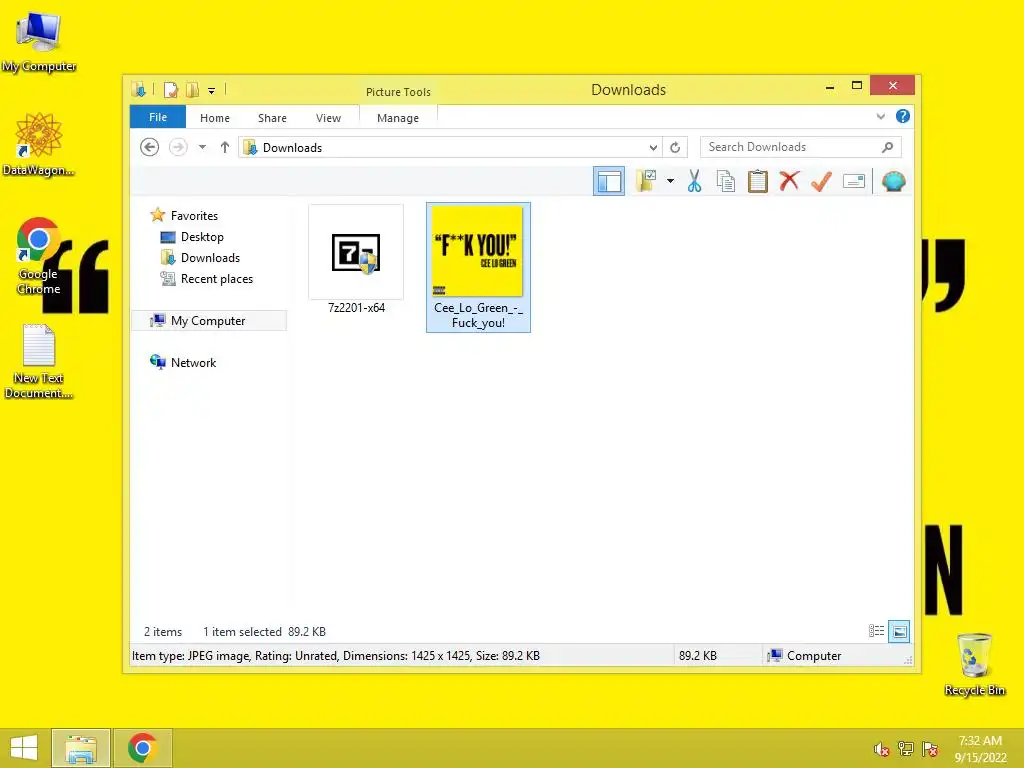This screenshot has width=1024, height=768.
Task: Select New Text Document on desktop
Action: pos(39,361)
